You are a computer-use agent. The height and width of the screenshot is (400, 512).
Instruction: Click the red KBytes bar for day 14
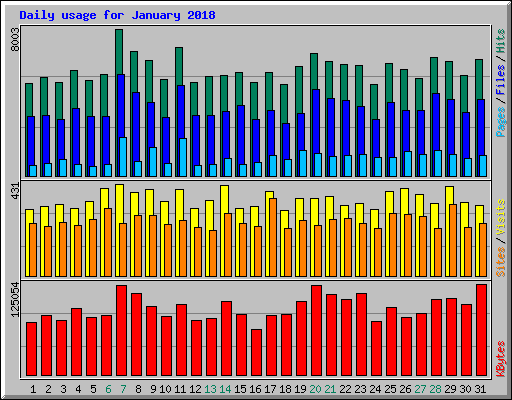pos(226,338)
